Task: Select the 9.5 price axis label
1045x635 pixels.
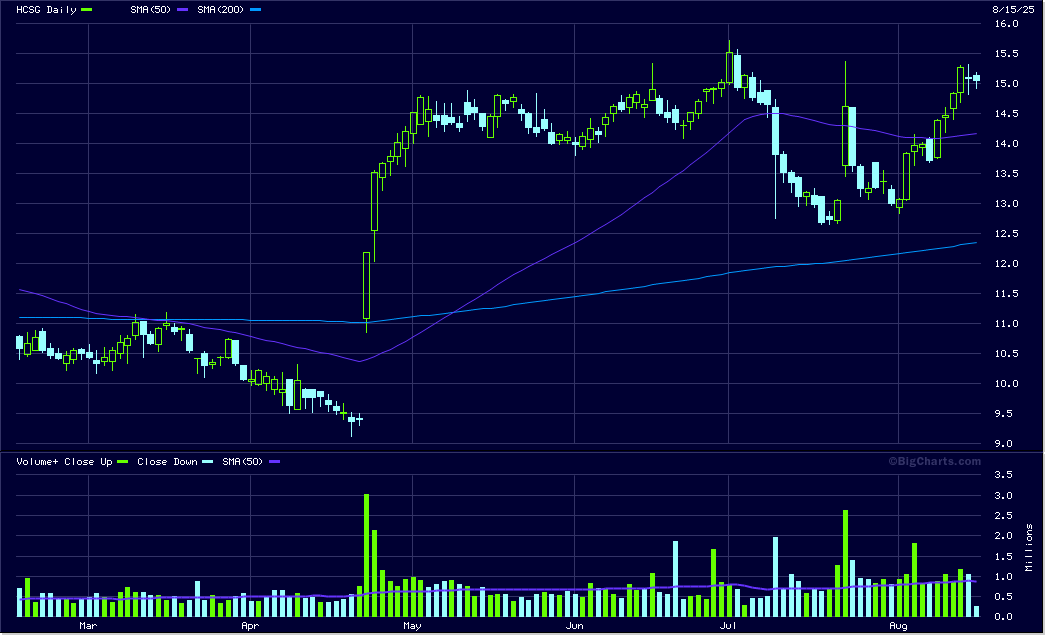Action: pyautogui.click(x=1006, y=414)
